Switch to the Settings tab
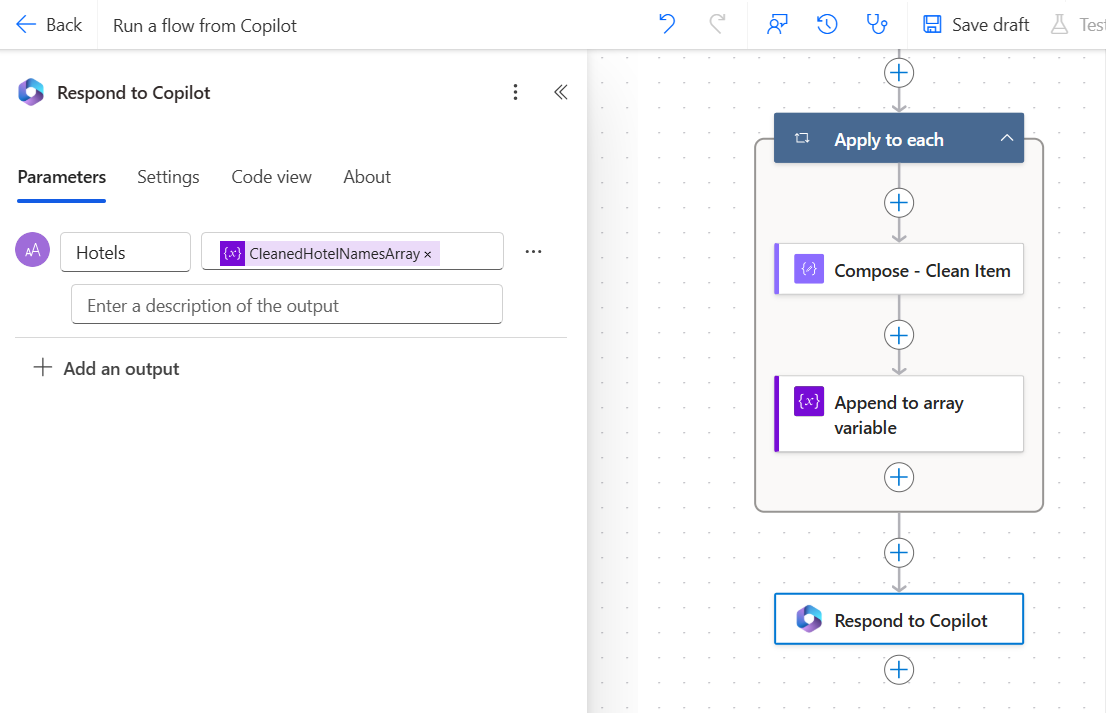The height and width of the screenshot is (713, 1107). coord(168,177)
